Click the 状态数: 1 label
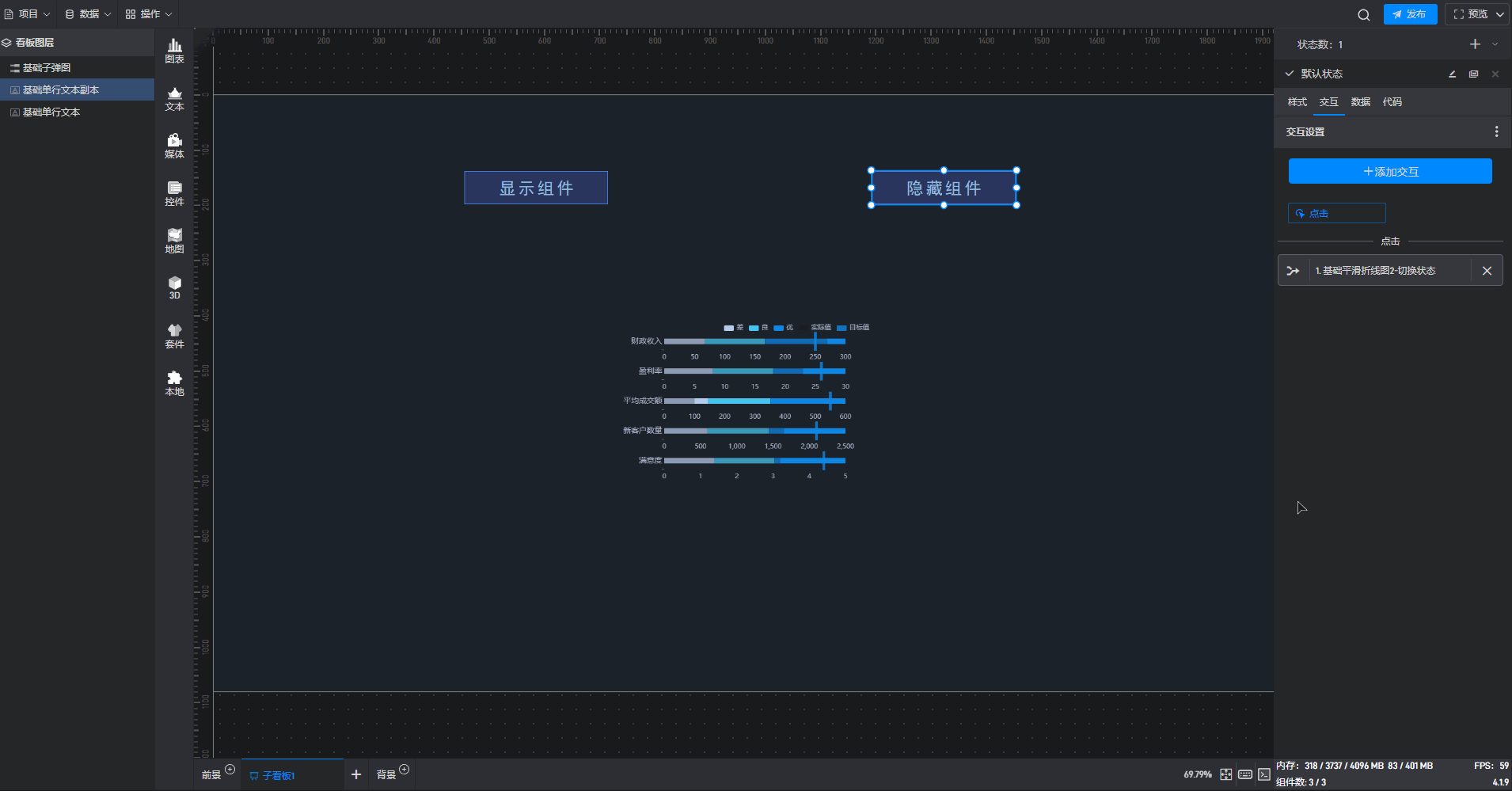Viewport: 1512px width, 791px height. coord(1320,44)
